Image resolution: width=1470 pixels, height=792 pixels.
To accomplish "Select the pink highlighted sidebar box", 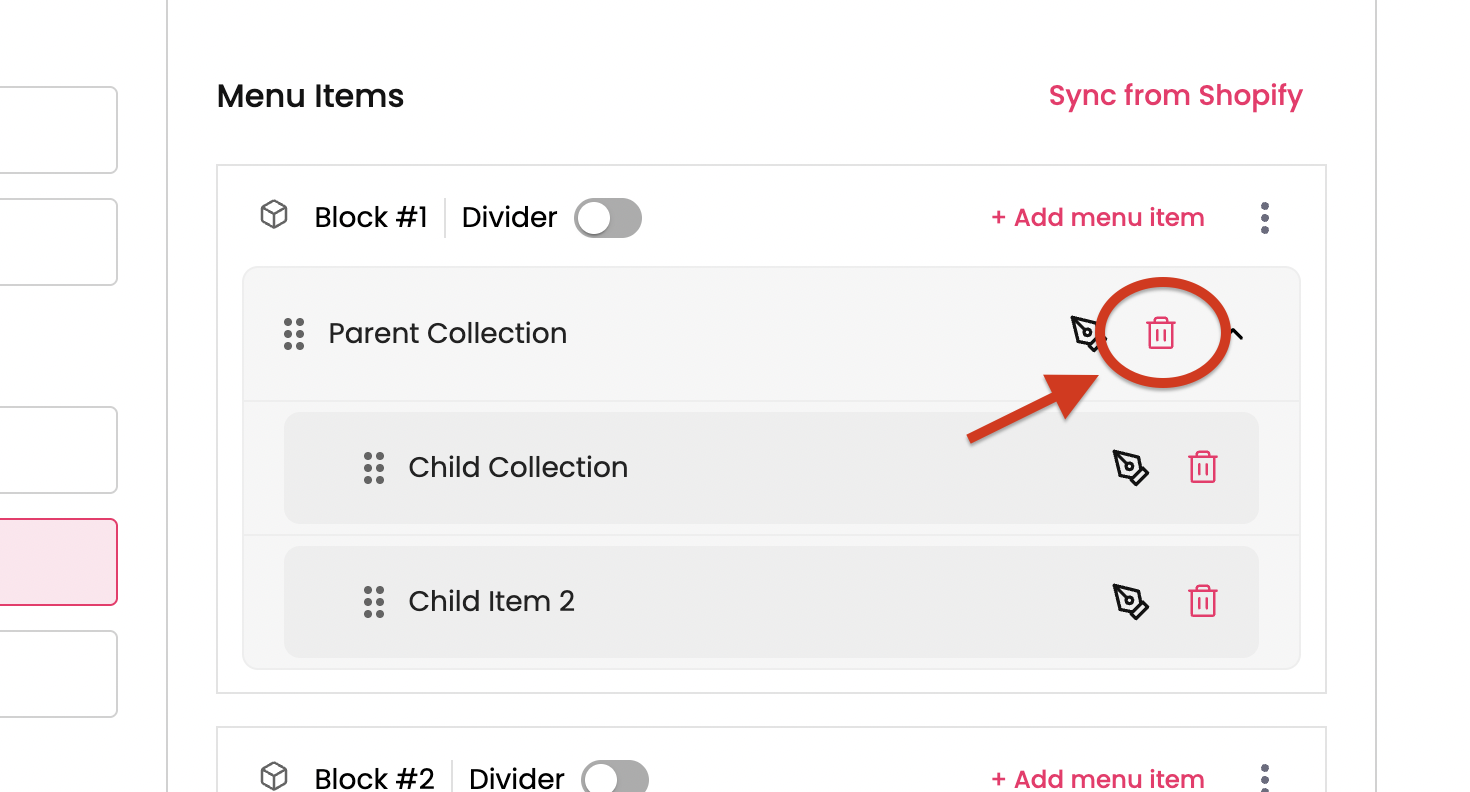I will [58, 562].
